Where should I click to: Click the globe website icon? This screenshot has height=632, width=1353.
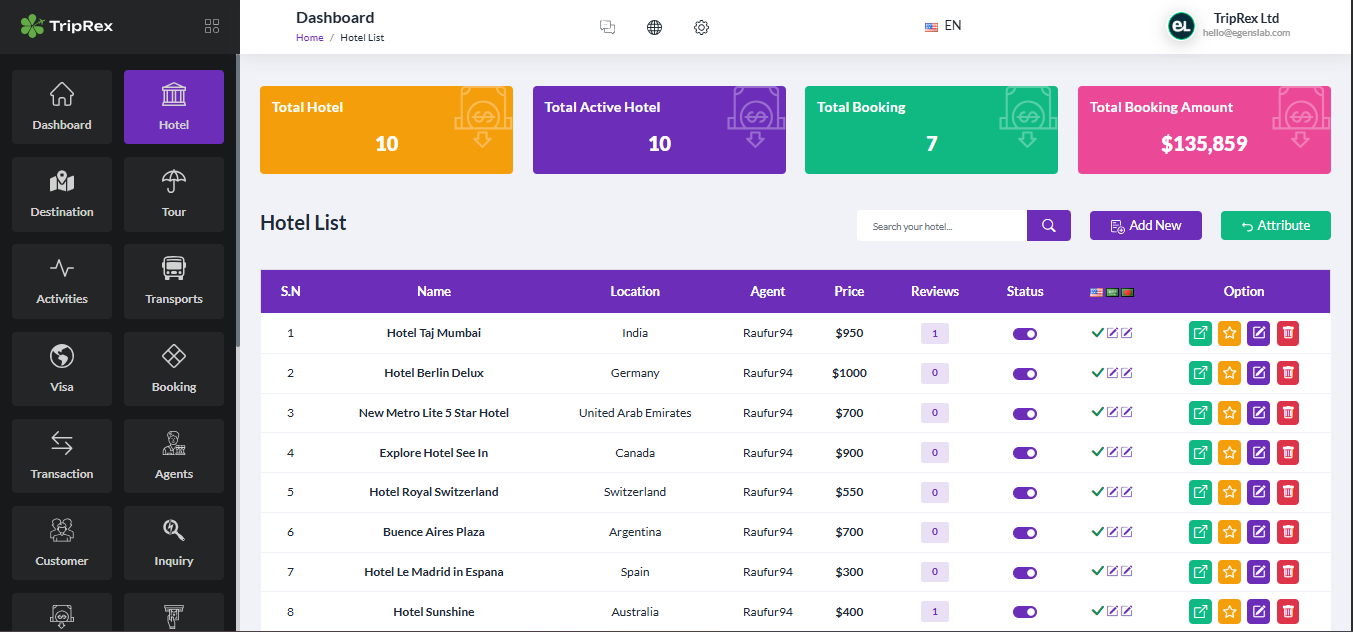(x=654, y=27)
